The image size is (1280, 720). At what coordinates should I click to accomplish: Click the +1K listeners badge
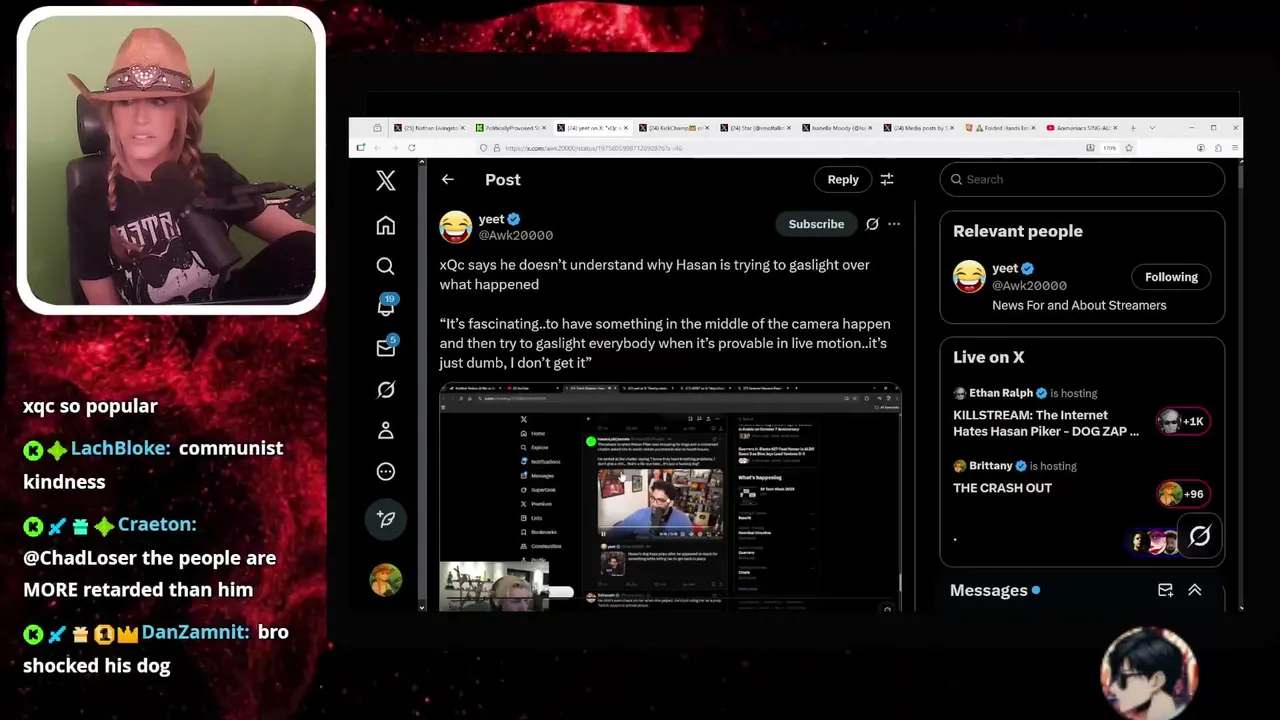tap(1183, 421)
